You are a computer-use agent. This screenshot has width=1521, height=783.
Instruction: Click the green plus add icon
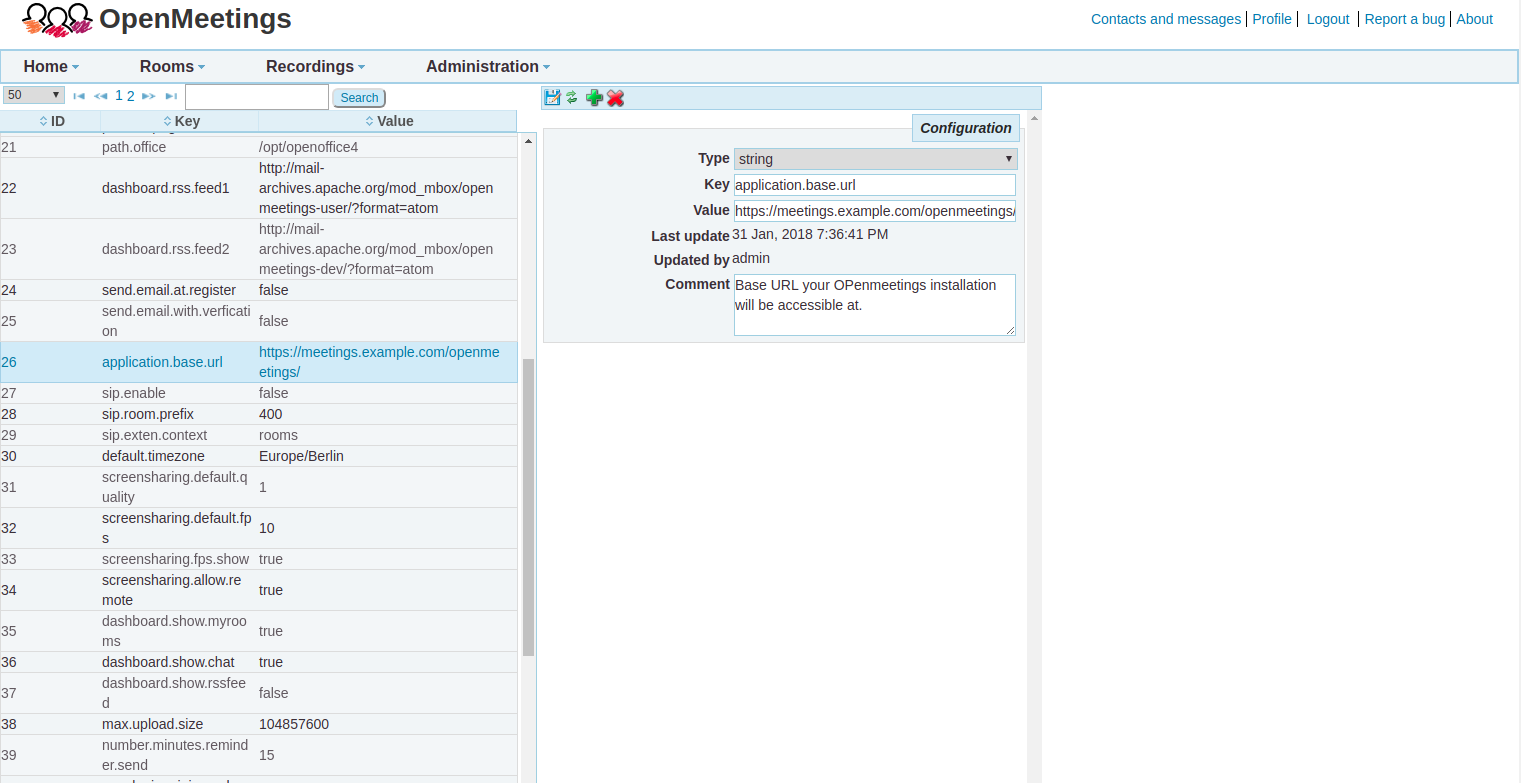click(594, 97)
